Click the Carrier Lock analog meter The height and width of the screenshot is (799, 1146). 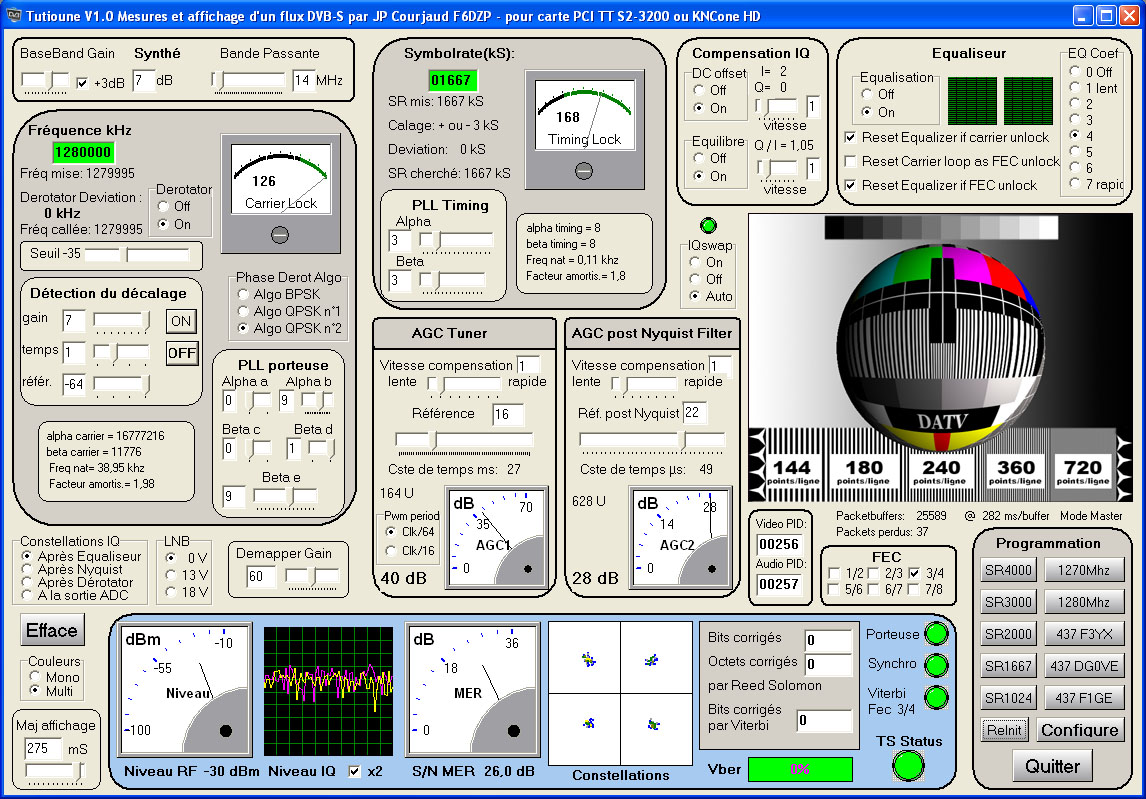point(280,180)
